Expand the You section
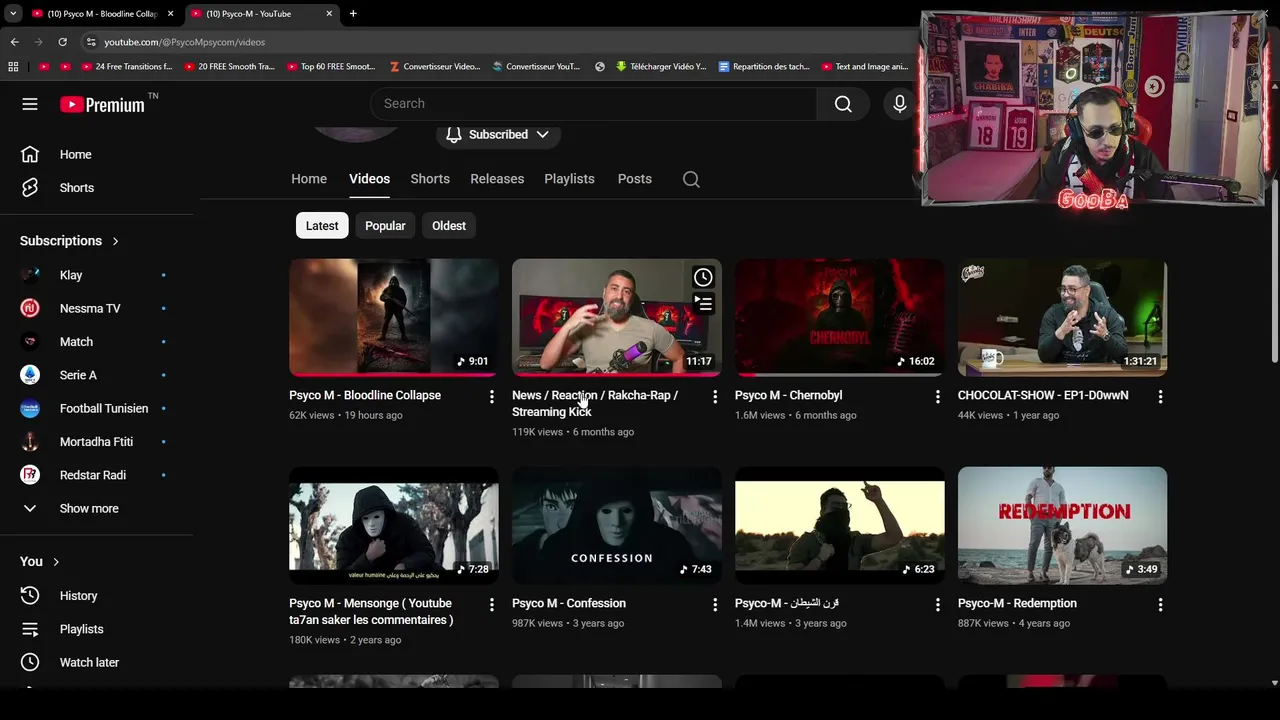Image resolution: width=1280 pixels, height=720 pixels. tap(40, 562)
